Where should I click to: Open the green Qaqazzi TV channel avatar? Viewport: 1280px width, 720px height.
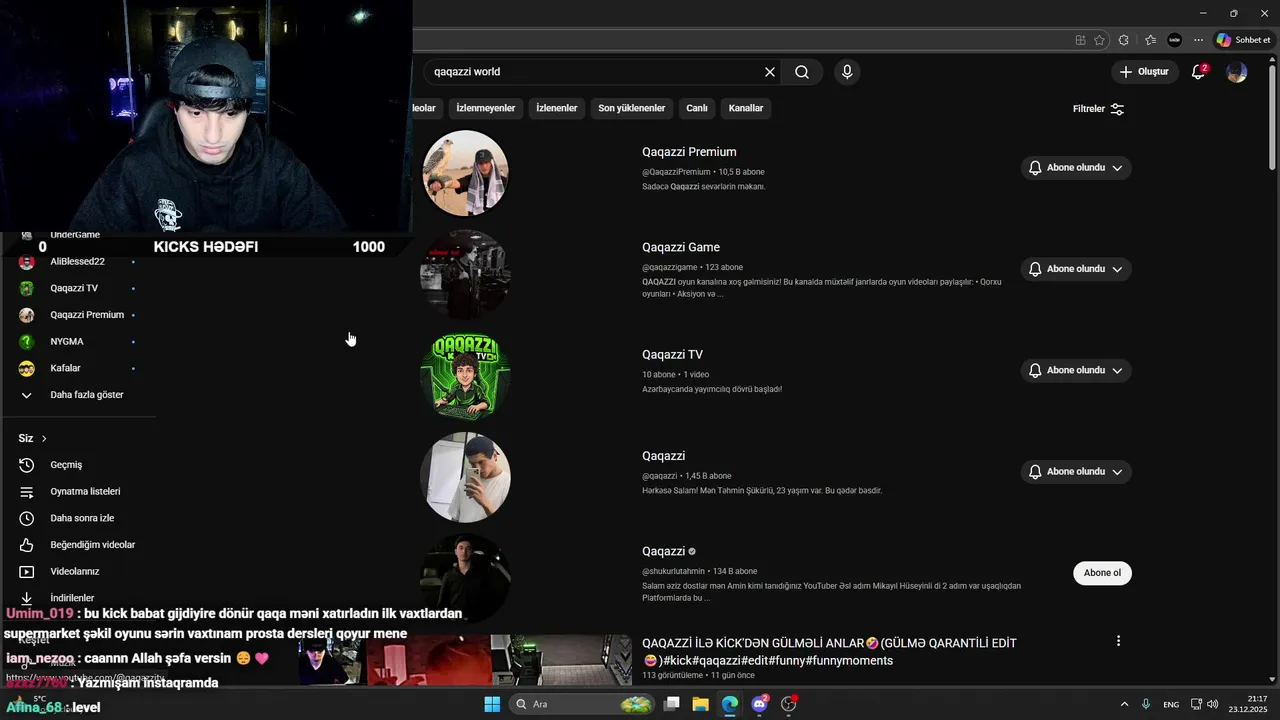466,376
